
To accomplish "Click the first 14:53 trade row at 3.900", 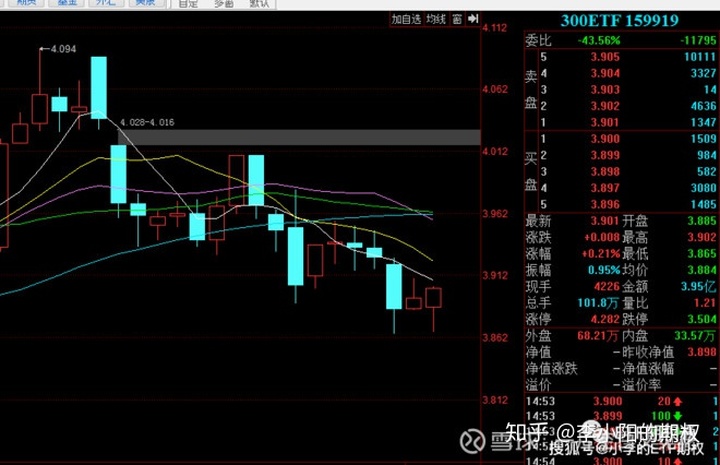I will [621, 401].
